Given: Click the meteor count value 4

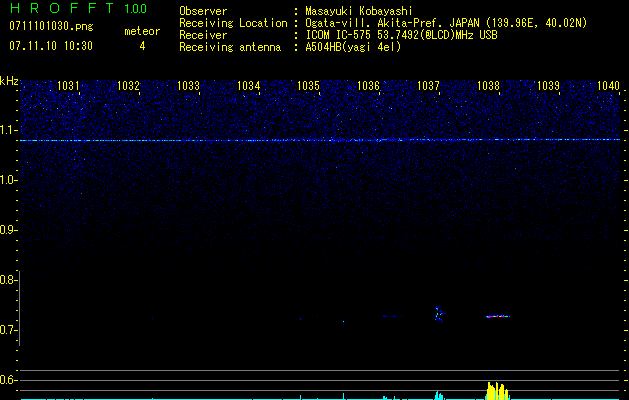Looking at the screenshot, I should tap(141, 46).
